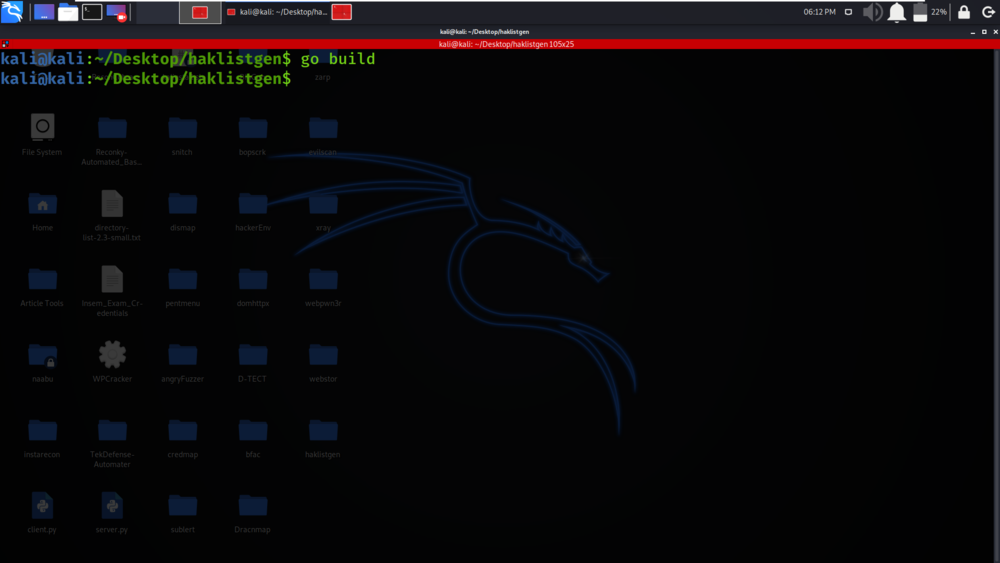Open the screen recorder launcher in the panel

pyautogui.click(x=116, y=12)
